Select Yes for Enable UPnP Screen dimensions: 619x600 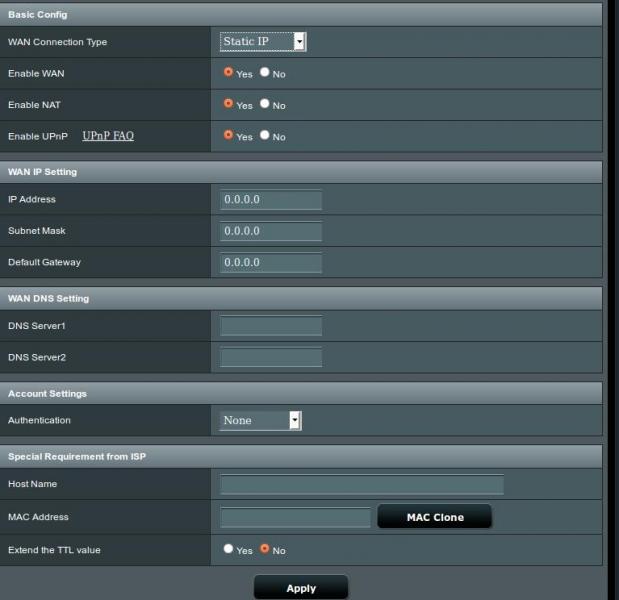point(229,135)
